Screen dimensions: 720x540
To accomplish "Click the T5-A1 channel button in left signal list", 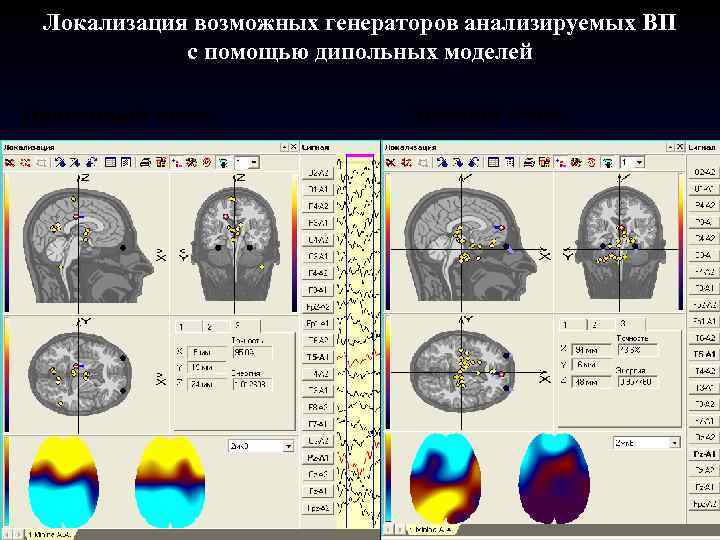I will [x=318, y=357].
